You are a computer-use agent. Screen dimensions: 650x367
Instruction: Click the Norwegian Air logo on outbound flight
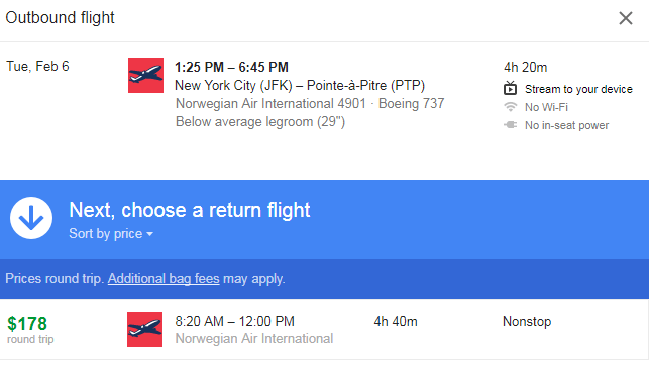point(146,75)
